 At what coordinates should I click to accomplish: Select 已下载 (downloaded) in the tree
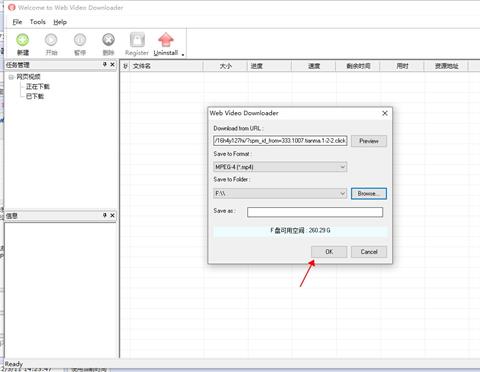click(x=35, y=96)
